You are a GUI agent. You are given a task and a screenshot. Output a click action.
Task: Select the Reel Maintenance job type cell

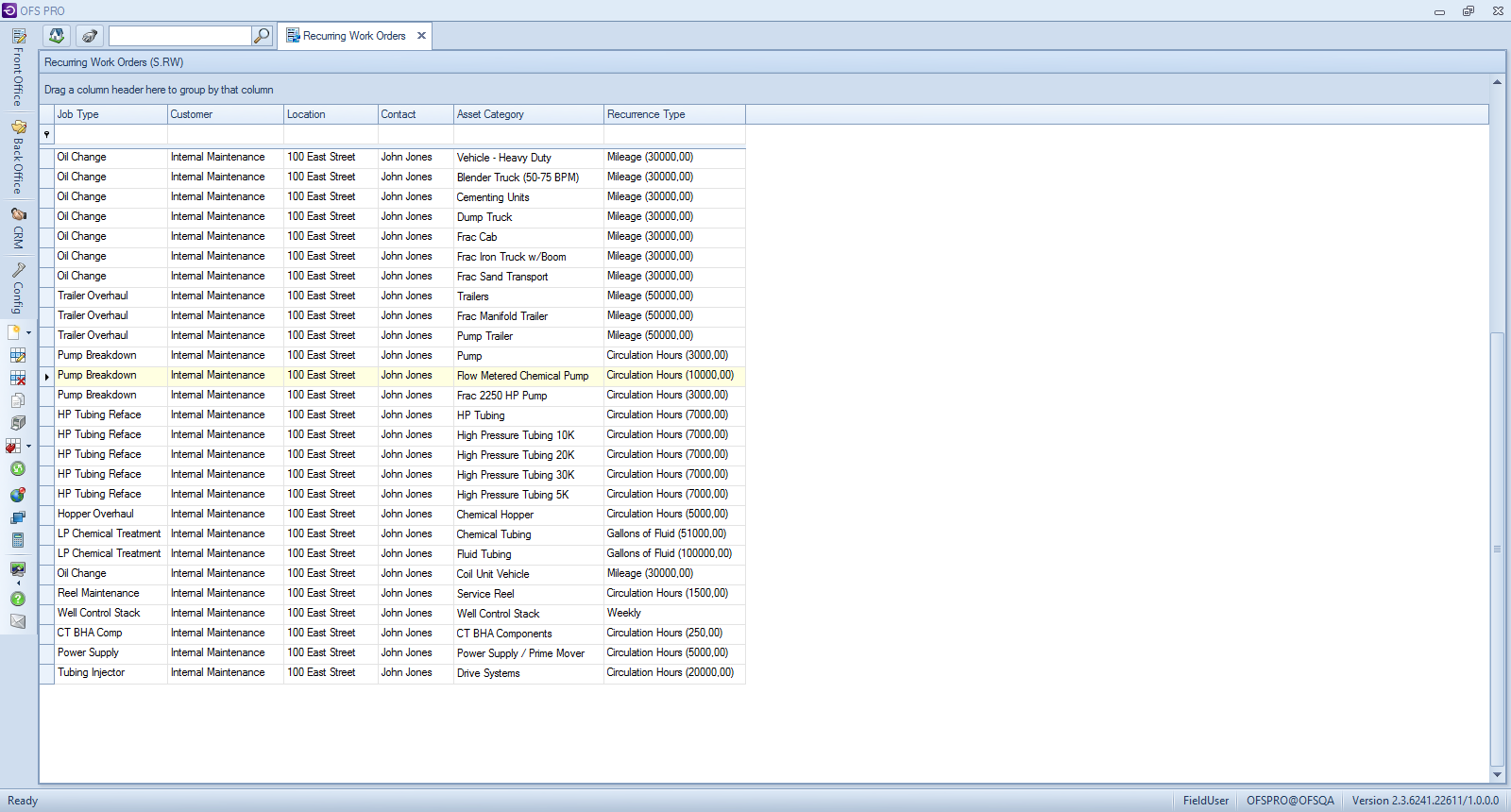pyautogui.click(x=110, y=594)
